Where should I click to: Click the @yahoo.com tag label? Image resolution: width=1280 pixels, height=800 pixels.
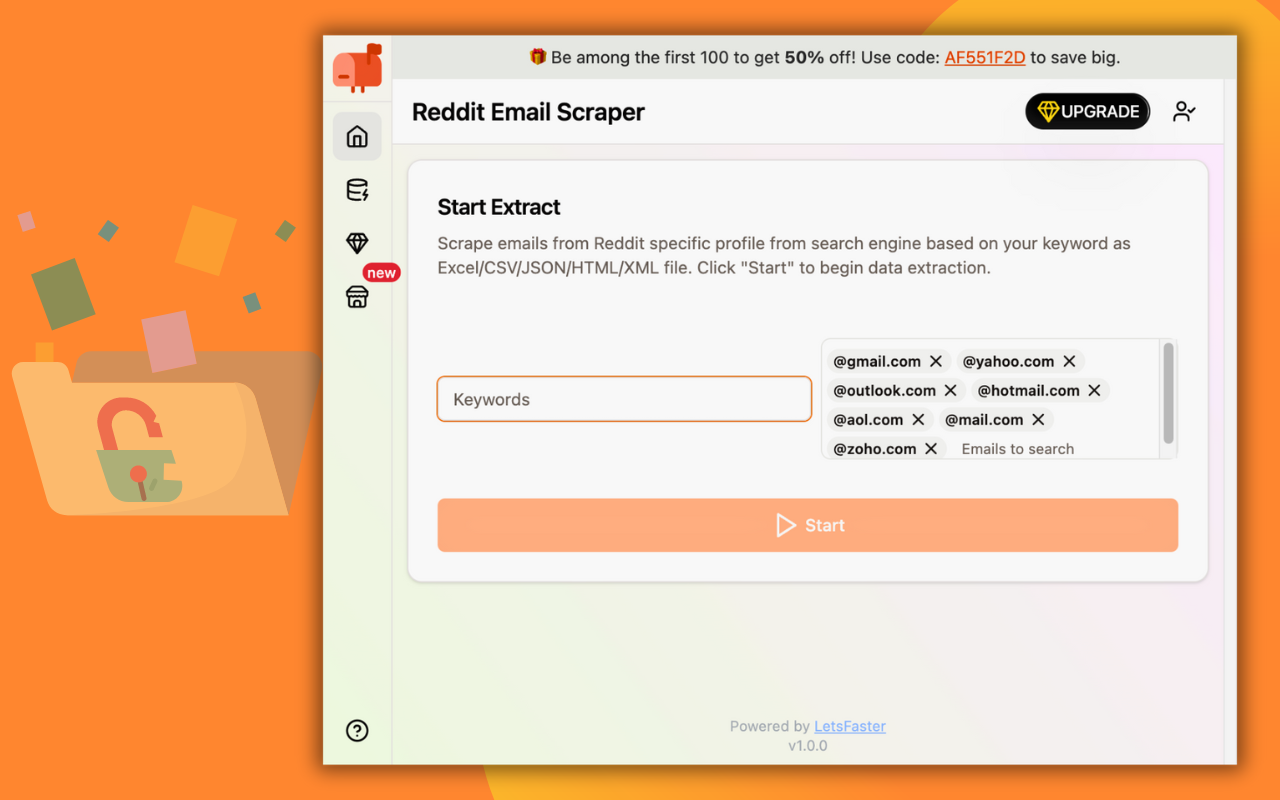(1008, 361)
